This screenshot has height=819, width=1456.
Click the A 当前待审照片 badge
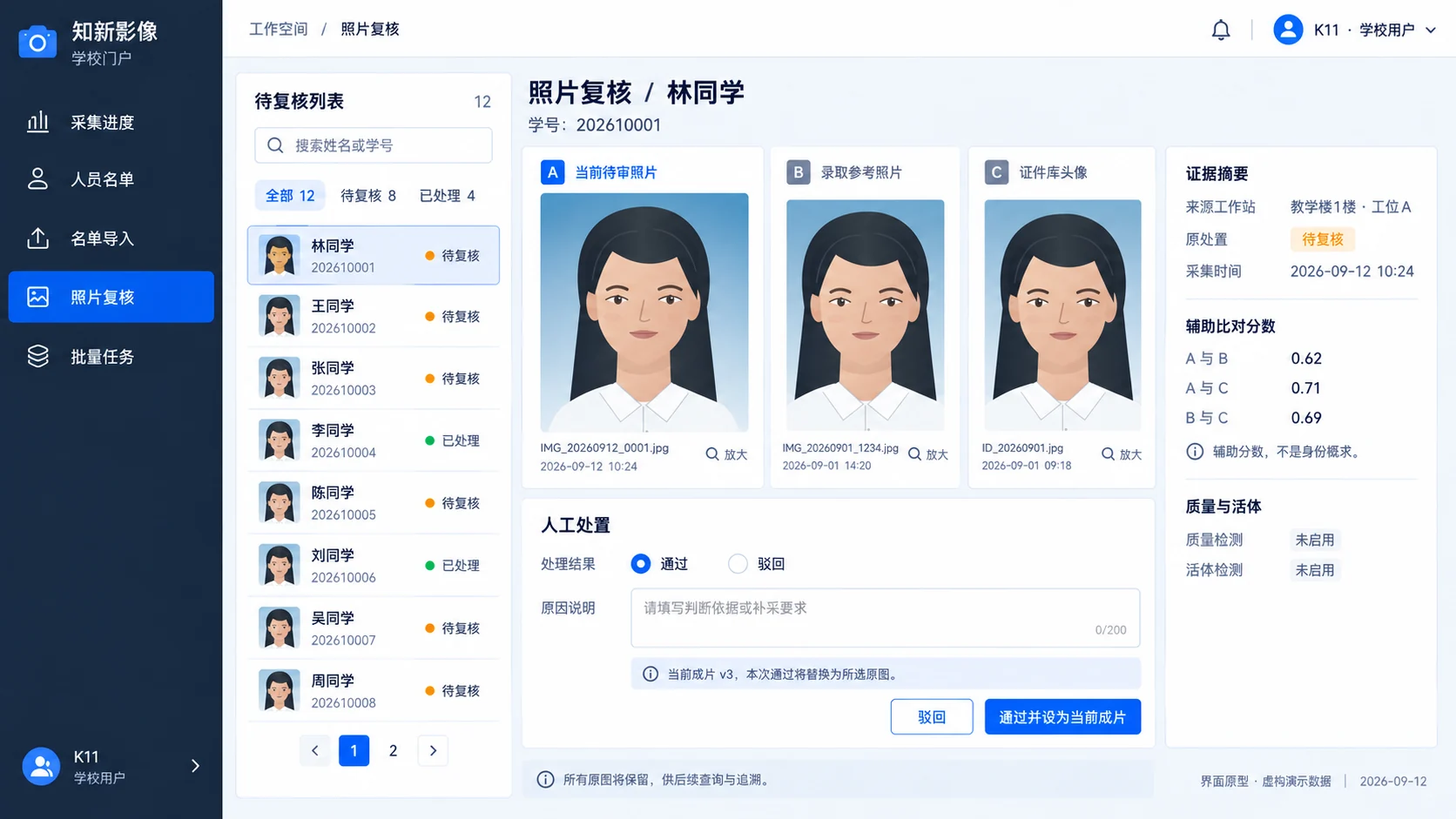(x=552, y=172)
